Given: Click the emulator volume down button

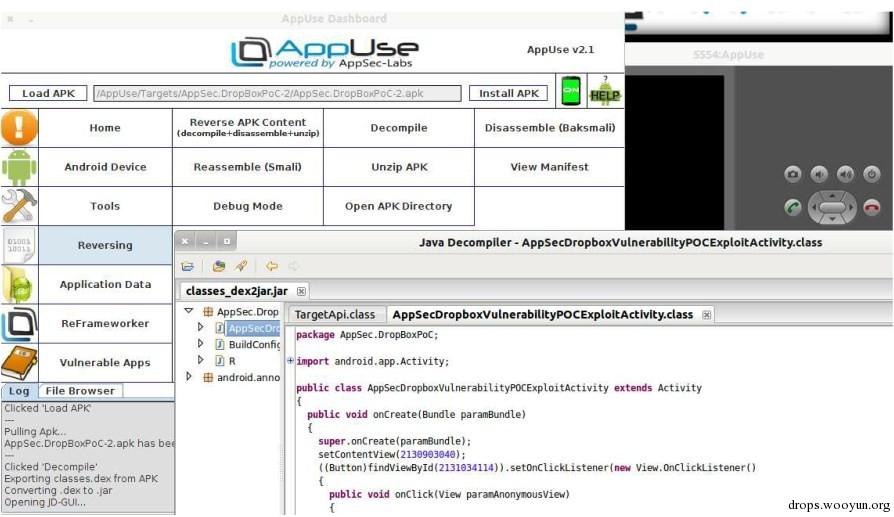Looking at the screenshot, I should (819, 174).
